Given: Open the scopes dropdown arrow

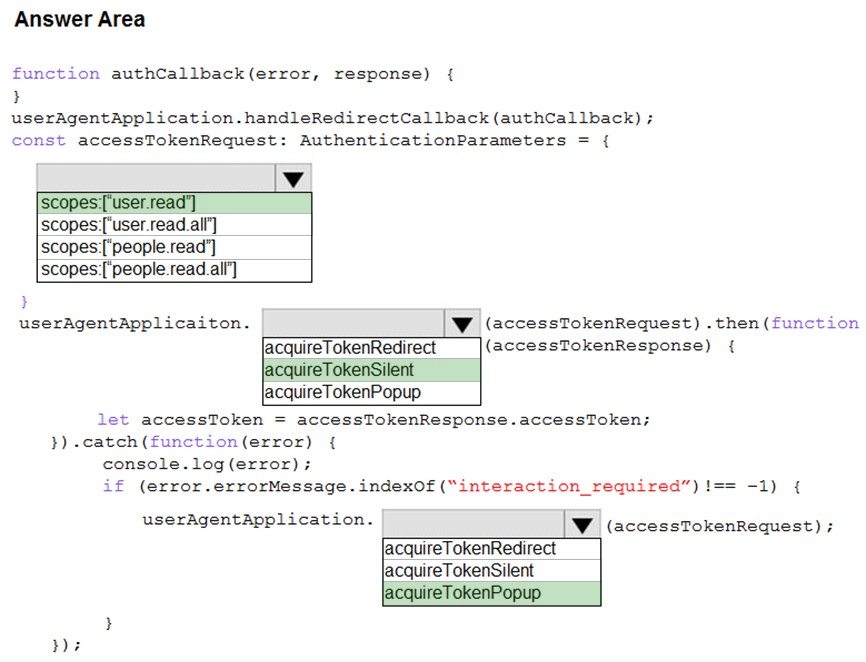Looking at the screenshot, I should coord(293,178).
